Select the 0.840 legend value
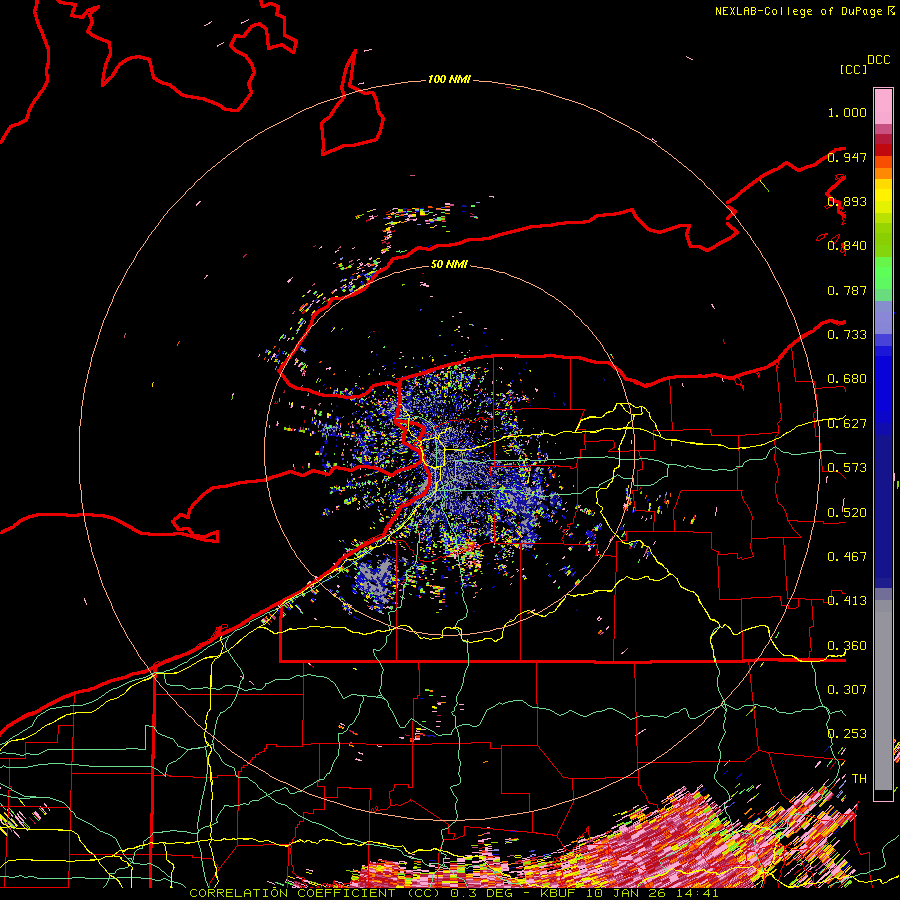This screenshot has width=900, height=900. click(x=847, y=246)
